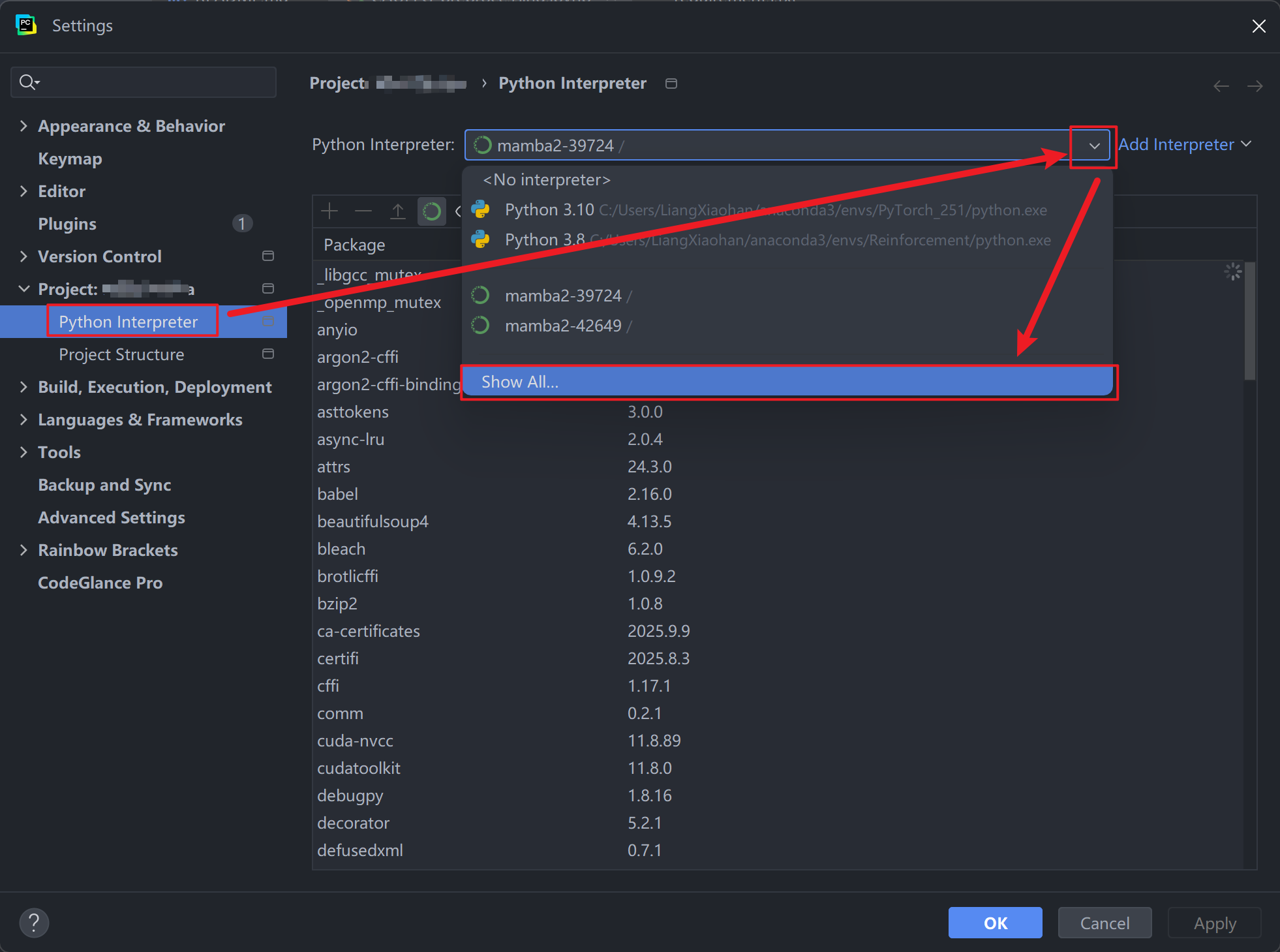1280x952 pixels.
Task: Select the debugpy package row
Action: click(x=778, y=795)
